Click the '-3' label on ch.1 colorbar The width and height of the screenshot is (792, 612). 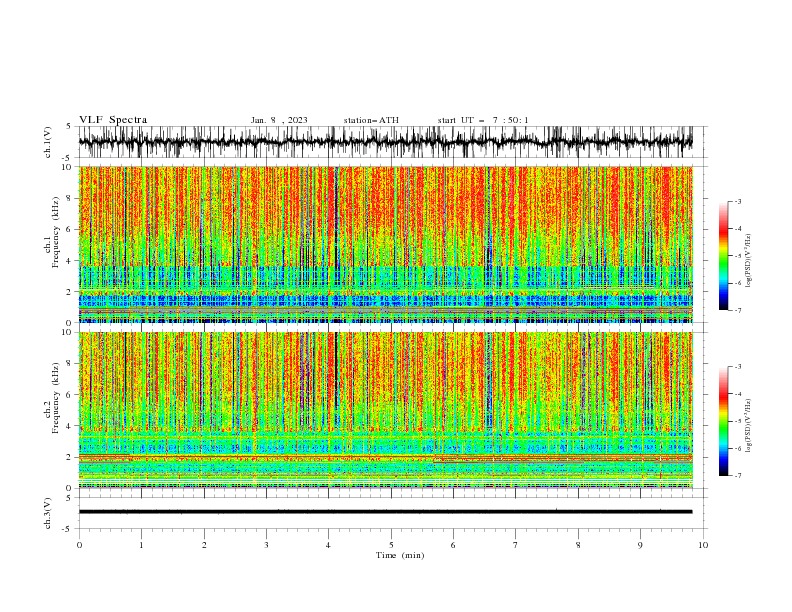pos(738,201)
